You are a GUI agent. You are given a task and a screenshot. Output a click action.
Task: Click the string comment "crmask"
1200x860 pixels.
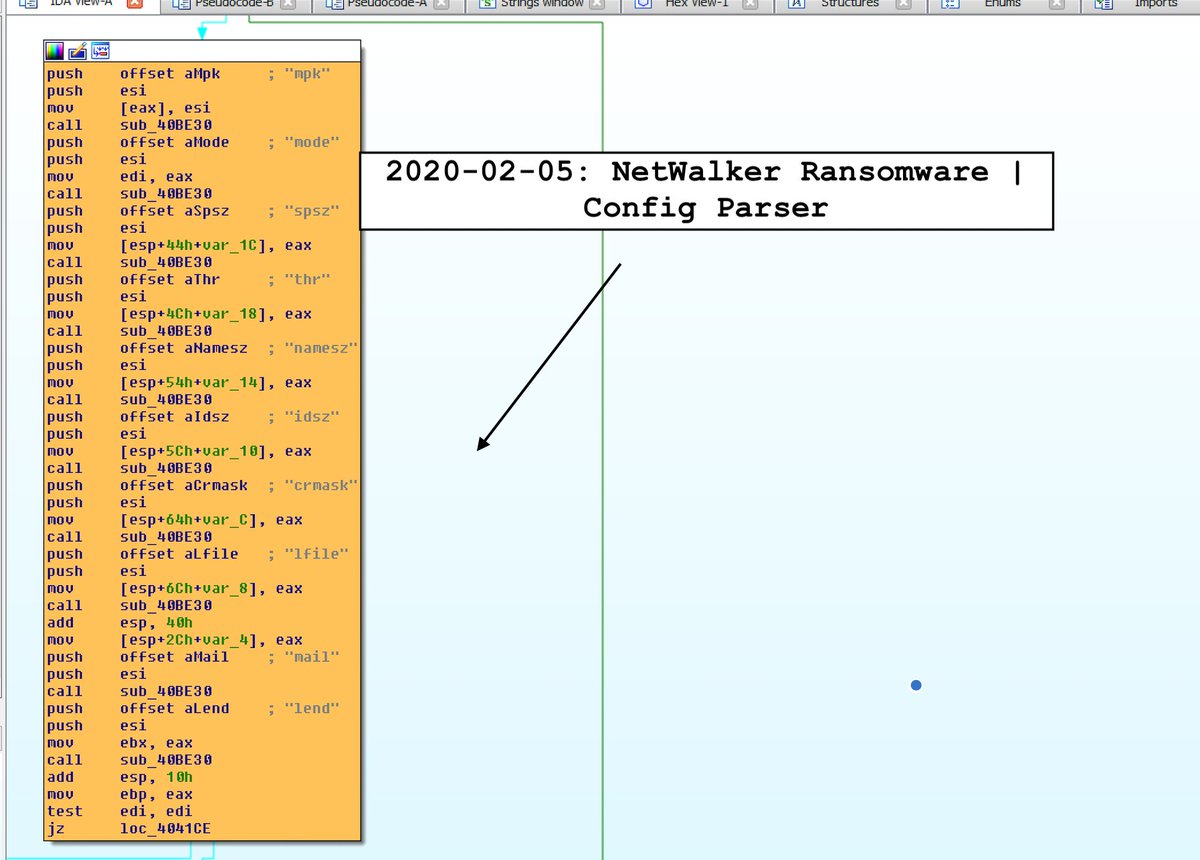[x=322, y=486]
